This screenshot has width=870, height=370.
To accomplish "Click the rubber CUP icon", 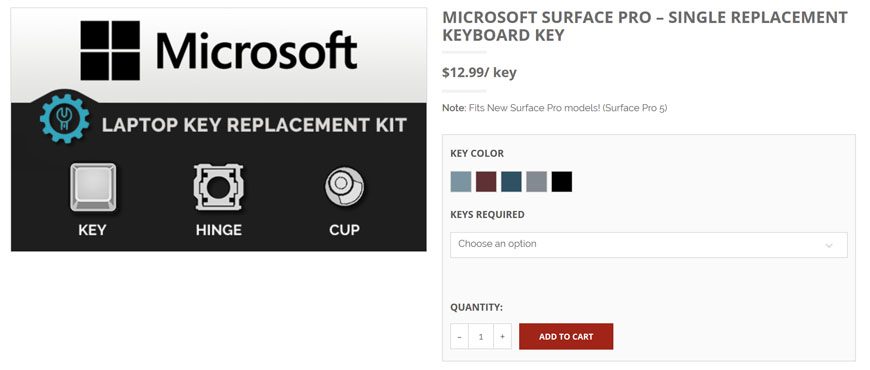I will coord(344,186).
